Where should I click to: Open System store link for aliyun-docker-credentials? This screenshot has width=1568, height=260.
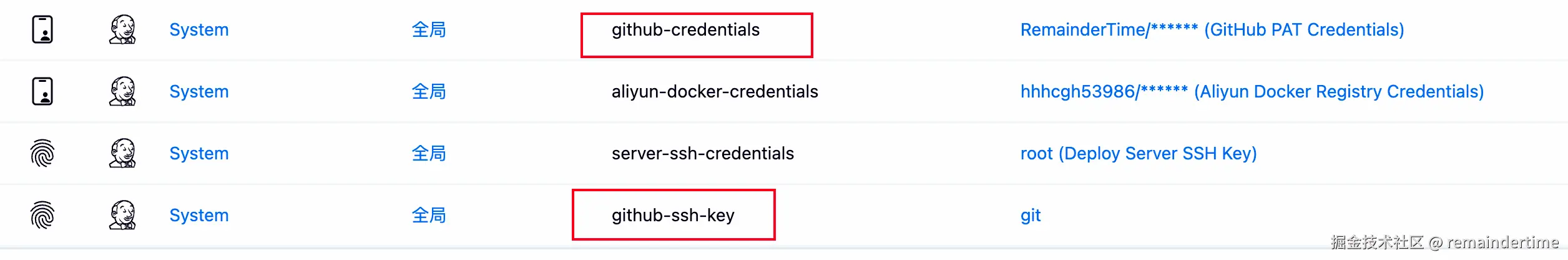199,91
